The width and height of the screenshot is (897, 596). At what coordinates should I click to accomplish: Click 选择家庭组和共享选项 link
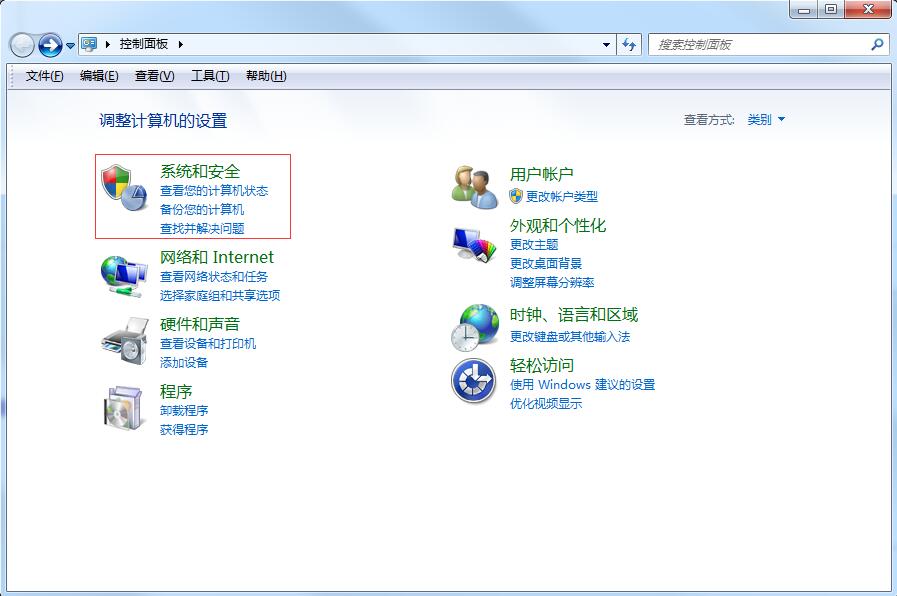(220, 295)
